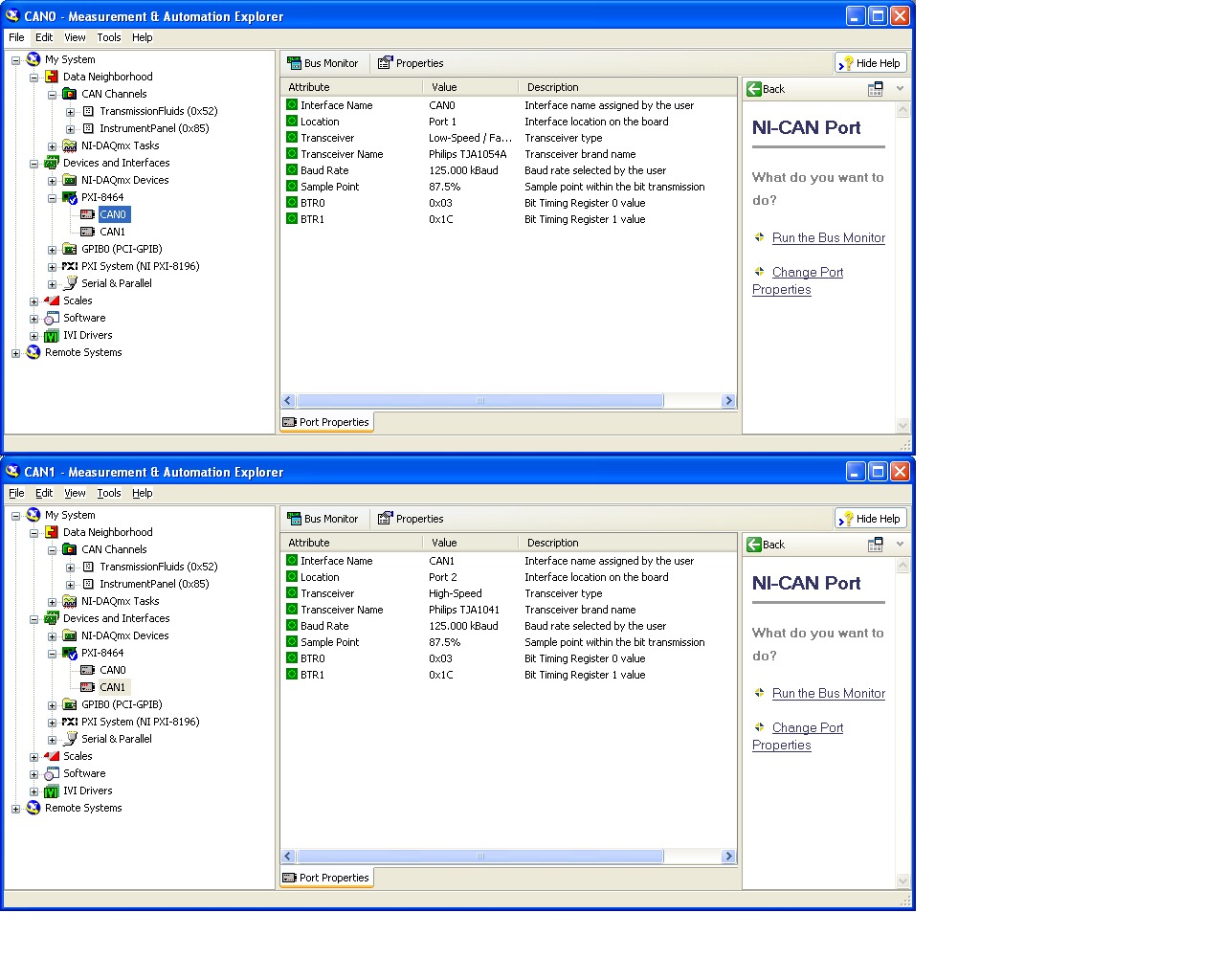This screenshot has width=1225, height=980.
Task: Click Run the Bus Monitor link in CAN1 window
Action: pyautogui.click(x=829, y=693)
